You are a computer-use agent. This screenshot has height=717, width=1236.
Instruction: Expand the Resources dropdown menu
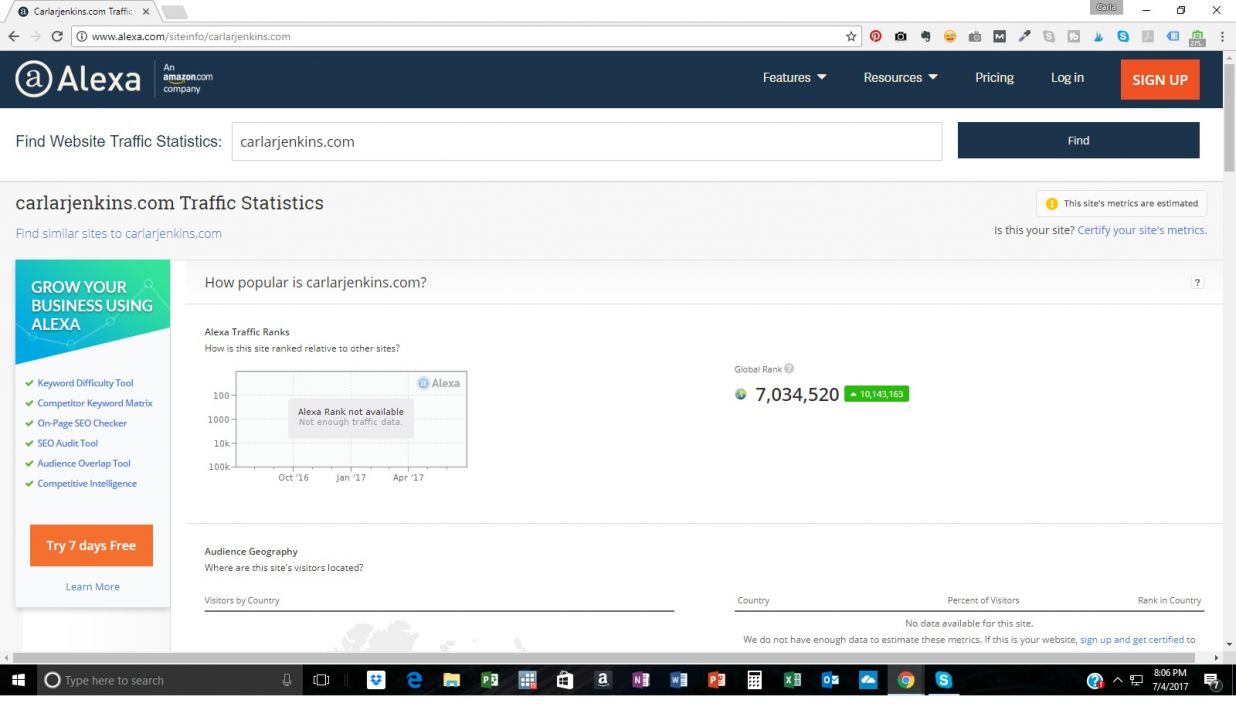(x=900, y=78)
